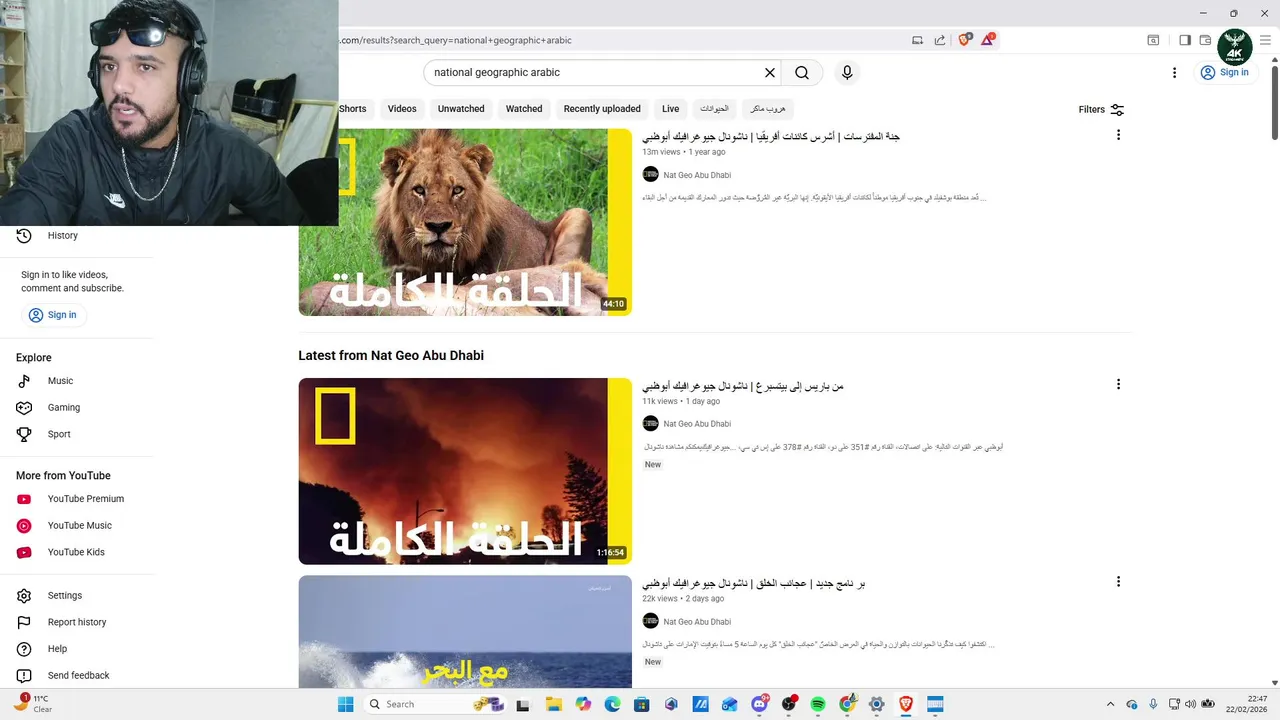Open the browser hamburger menu
1280x720 pixels.
pos(1265,40)
